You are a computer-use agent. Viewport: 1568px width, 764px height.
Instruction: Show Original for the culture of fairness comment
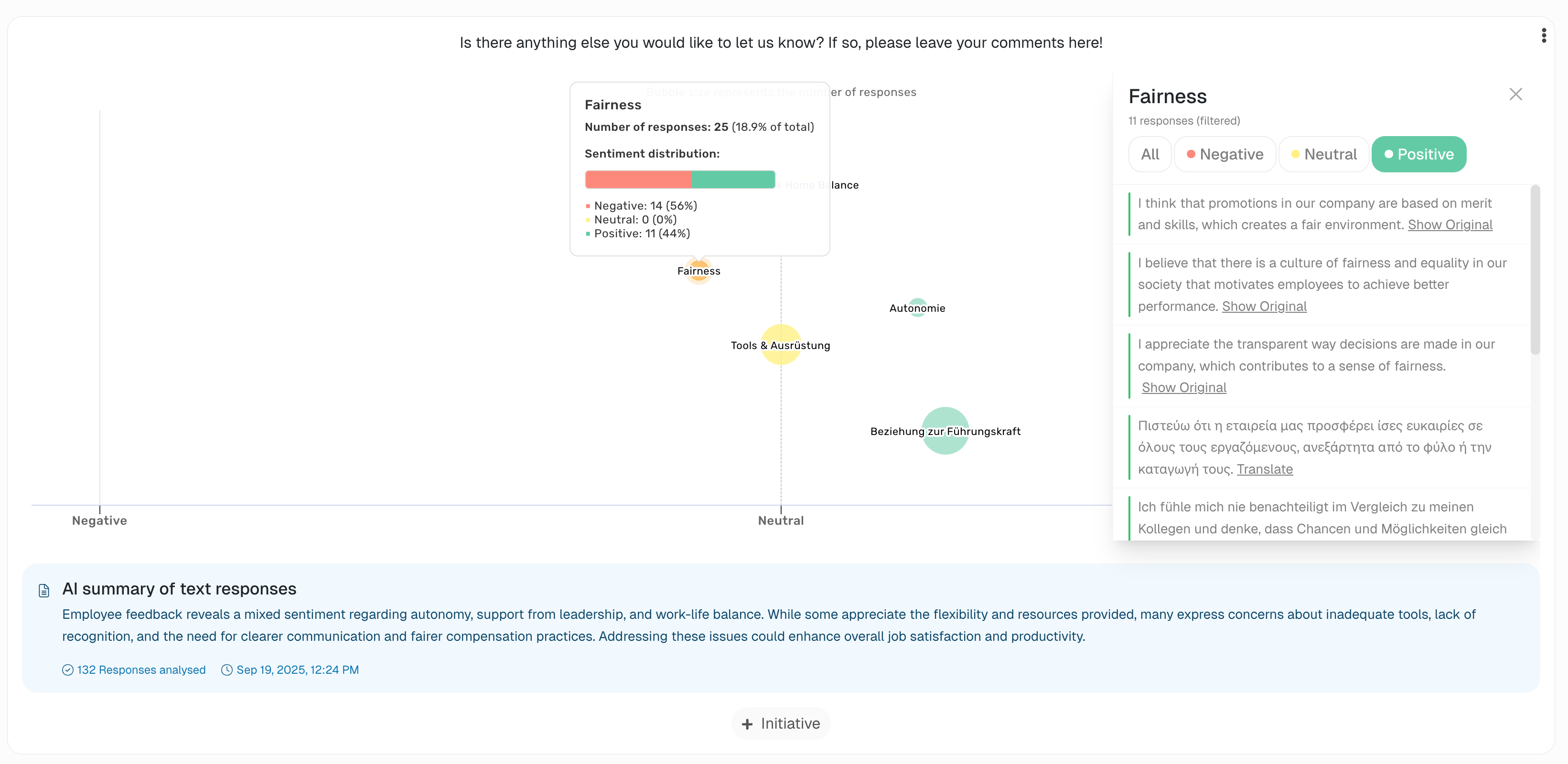pos(1264,306)
